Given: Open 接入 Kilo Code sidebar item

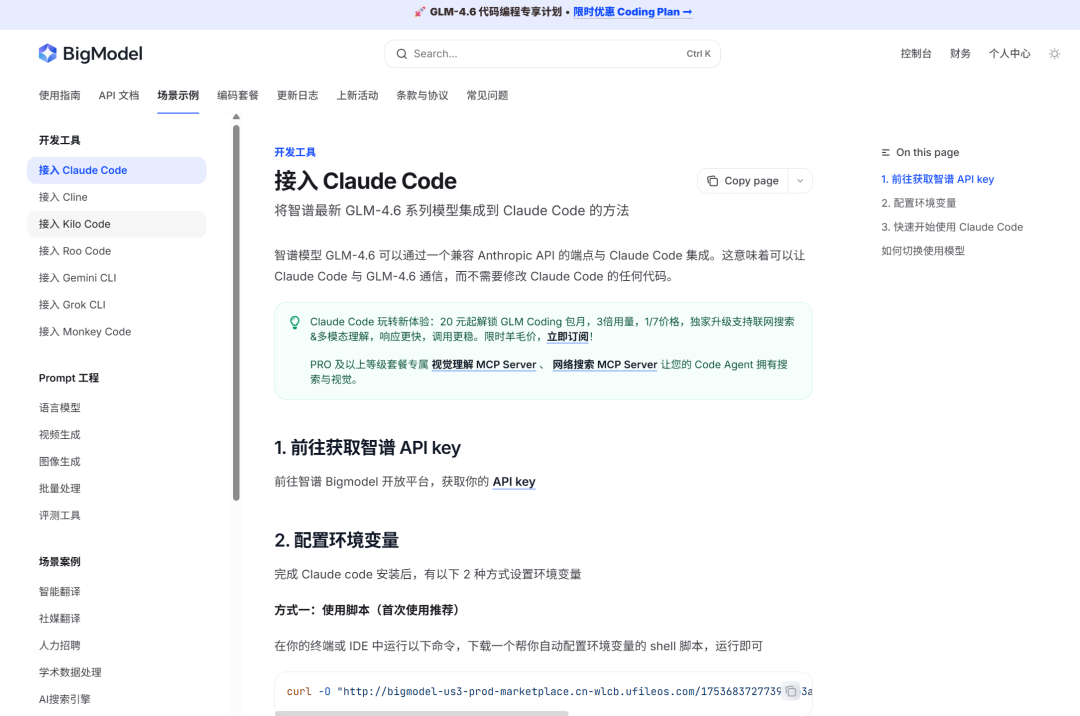Looking at the screenshot, I should point(116,224).
